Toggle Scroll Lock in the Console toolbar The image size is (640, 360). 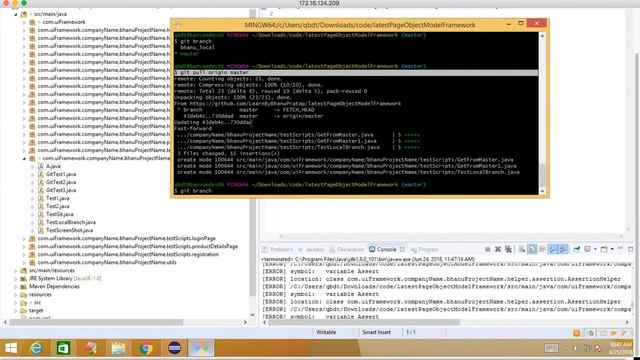point(532,249)
